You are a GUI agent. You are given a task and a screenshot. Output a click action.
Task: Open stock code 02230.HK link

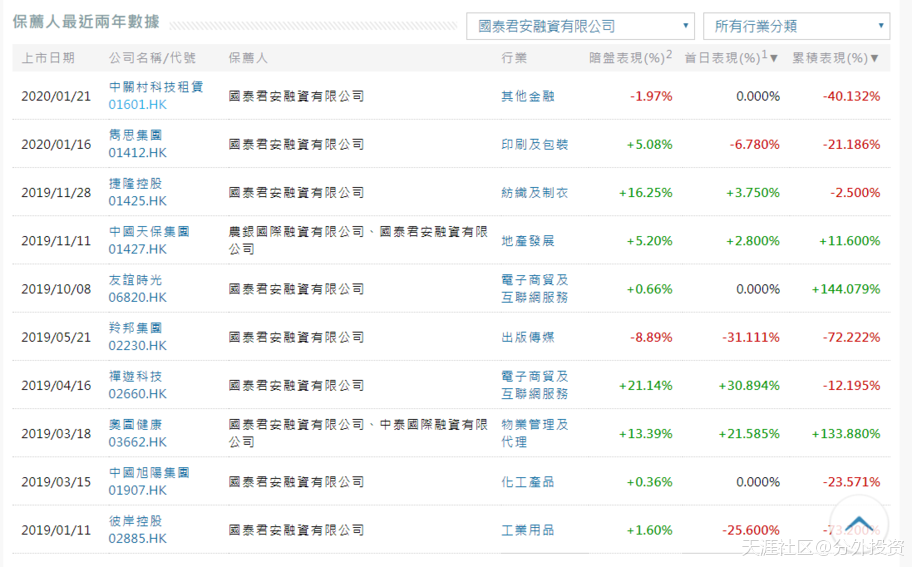138,345
